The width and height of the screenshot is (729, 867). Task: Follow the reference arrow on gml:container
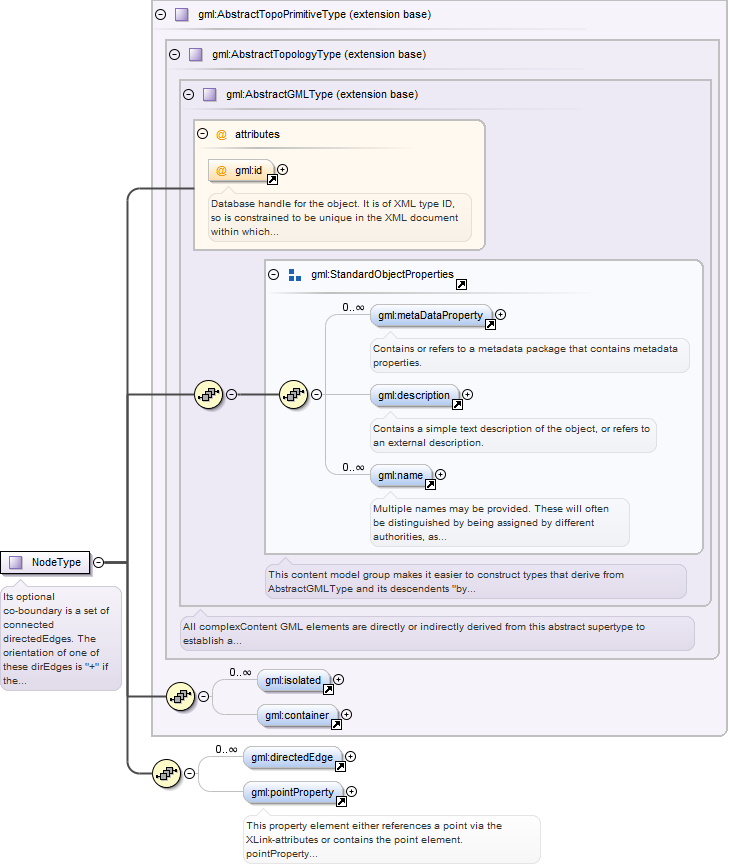tap(336, 724)
